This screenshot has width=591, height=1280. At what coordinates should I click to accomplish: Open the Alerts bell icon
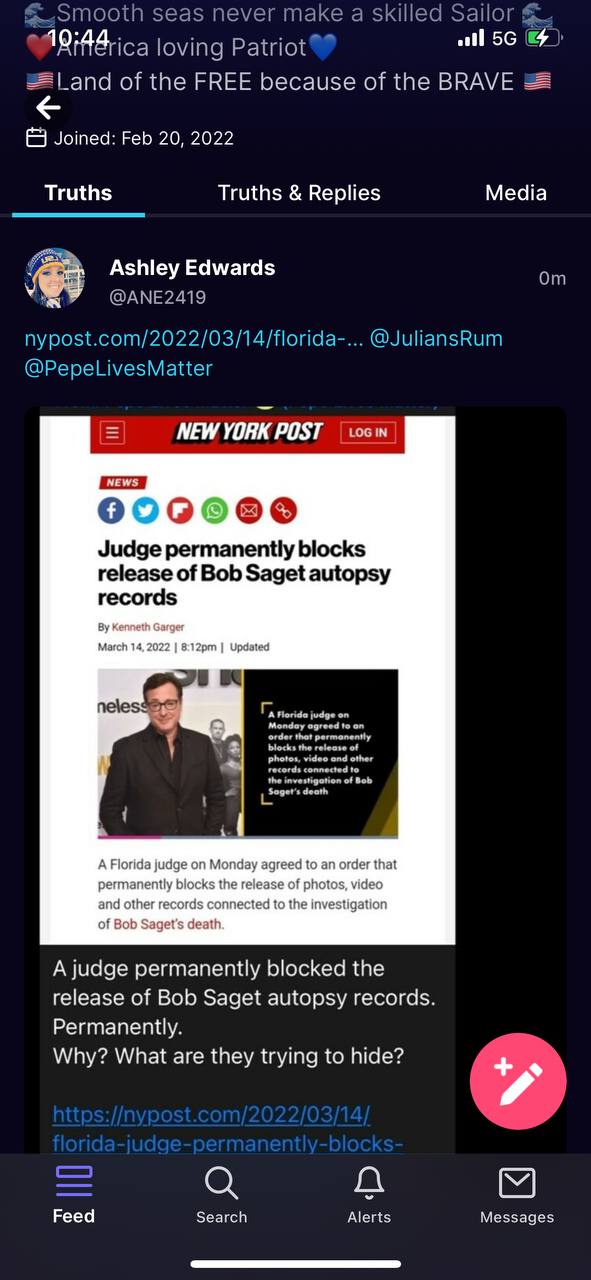pos(369,1183)
